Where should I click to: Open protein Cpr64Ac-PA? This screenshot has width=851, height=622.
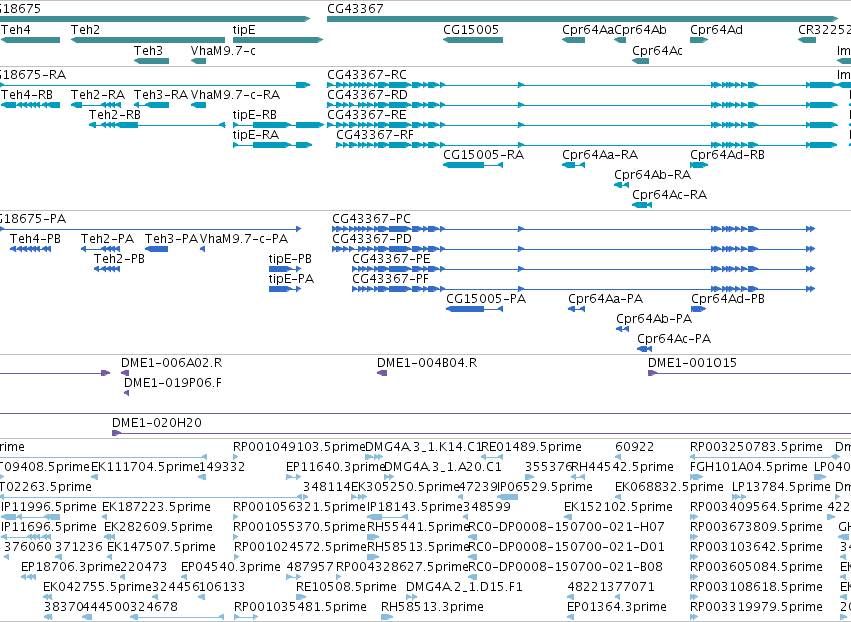(x=644, y=349)
